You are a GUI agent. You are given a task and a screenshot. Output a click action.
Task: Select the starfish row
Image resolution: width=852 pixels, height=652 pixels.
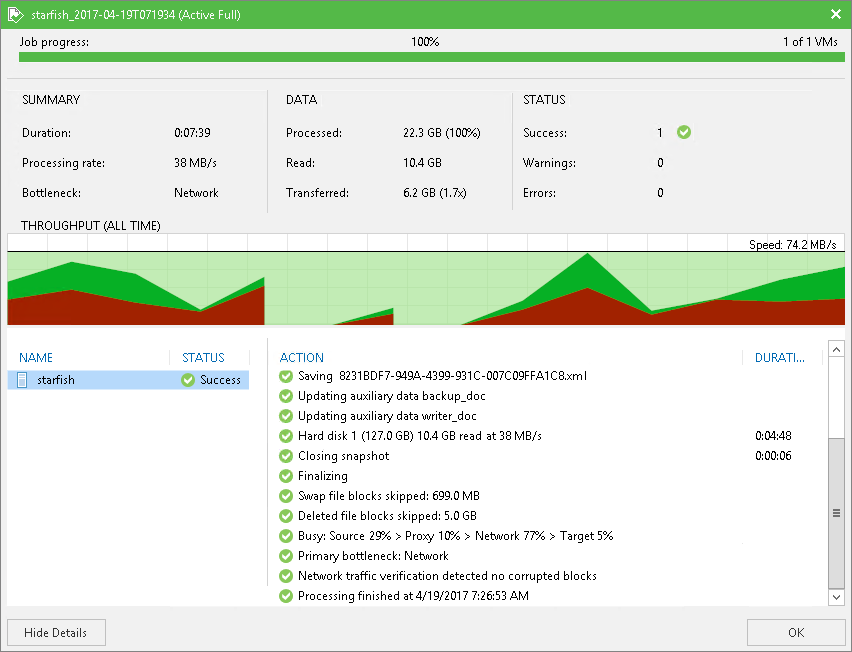tap(128, 380)
